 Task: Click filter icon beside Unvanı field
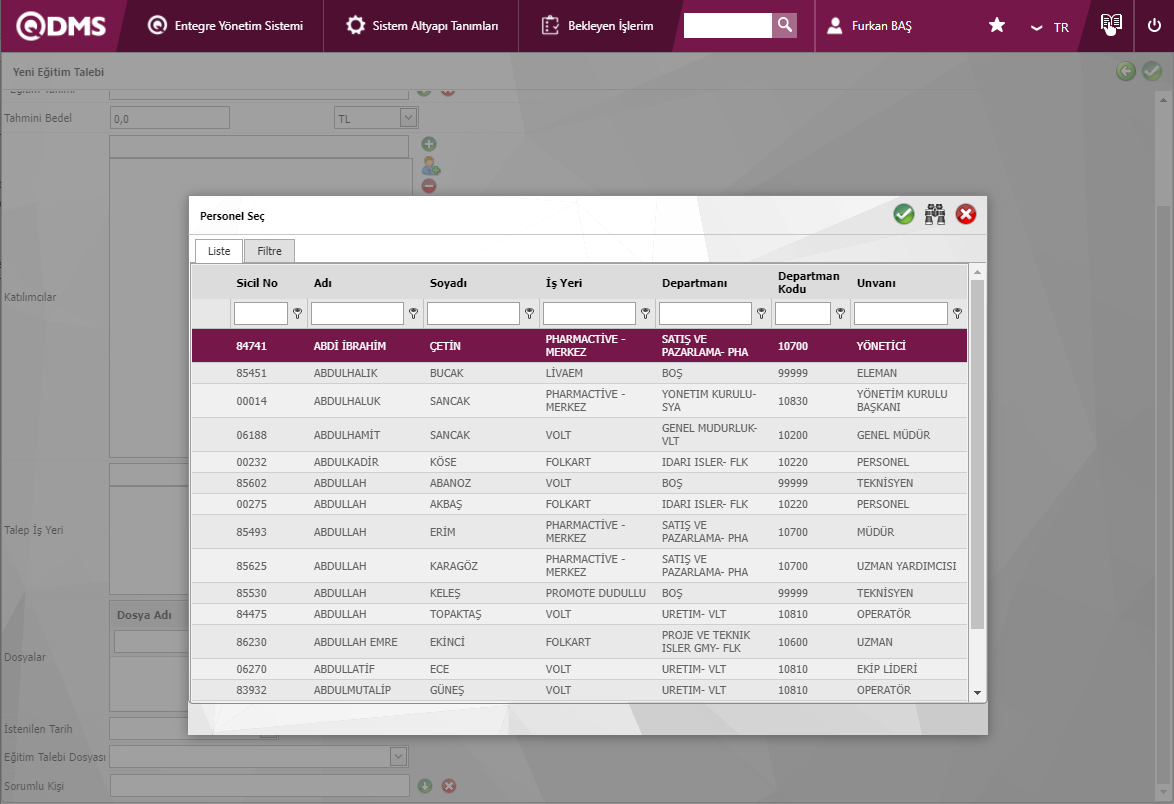[x=957, y=314]
